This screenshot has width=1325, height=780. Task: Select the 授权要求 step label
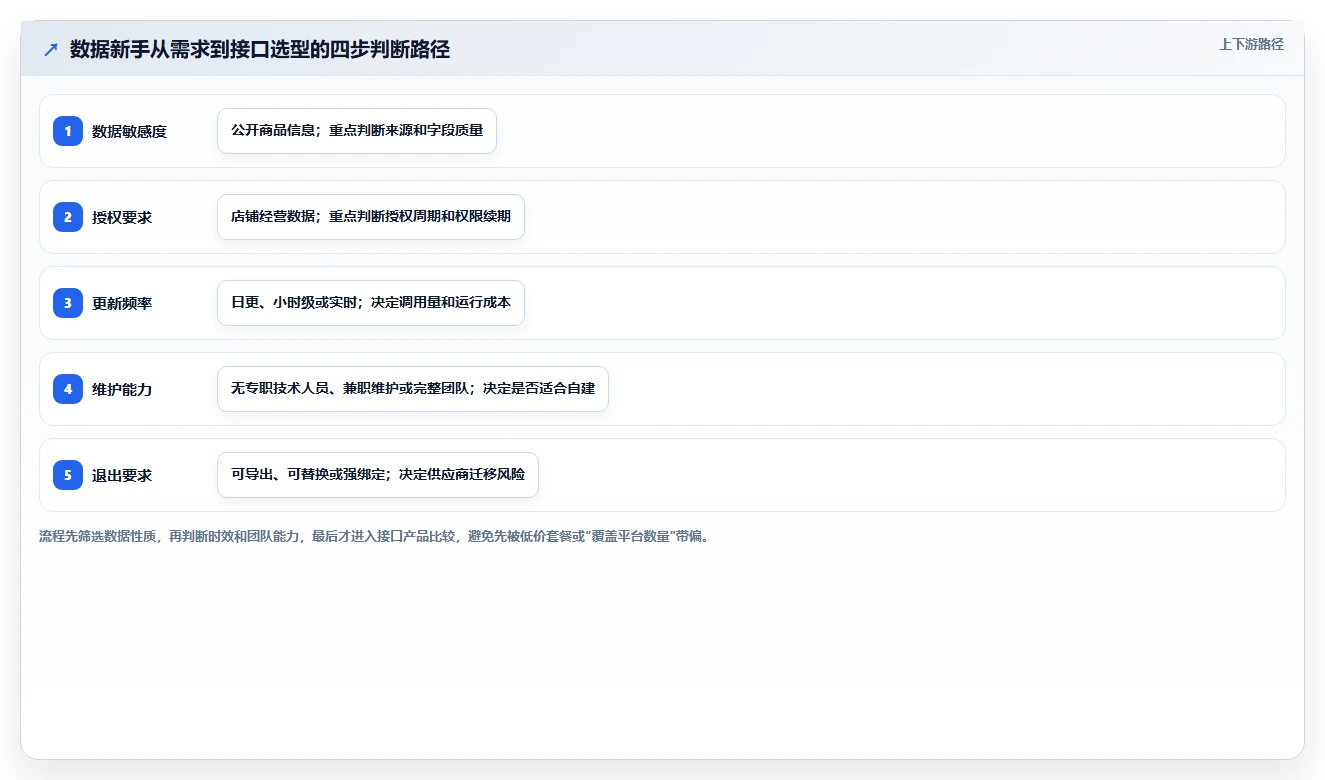point(122,217)
